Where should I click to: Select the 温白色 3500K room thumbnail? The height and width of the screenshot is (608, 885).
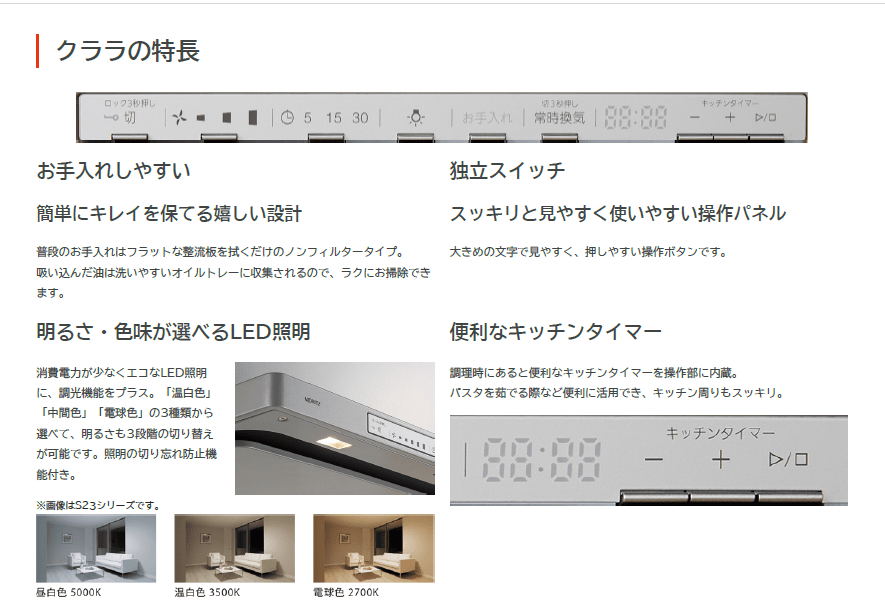234,548
